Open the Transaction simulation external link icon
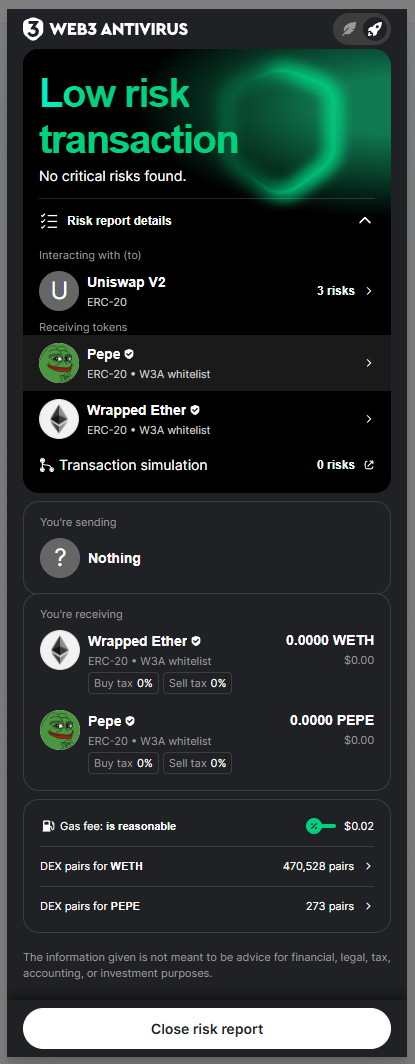This screenshot has height=1064, width=415. click(x=369, y=465)
